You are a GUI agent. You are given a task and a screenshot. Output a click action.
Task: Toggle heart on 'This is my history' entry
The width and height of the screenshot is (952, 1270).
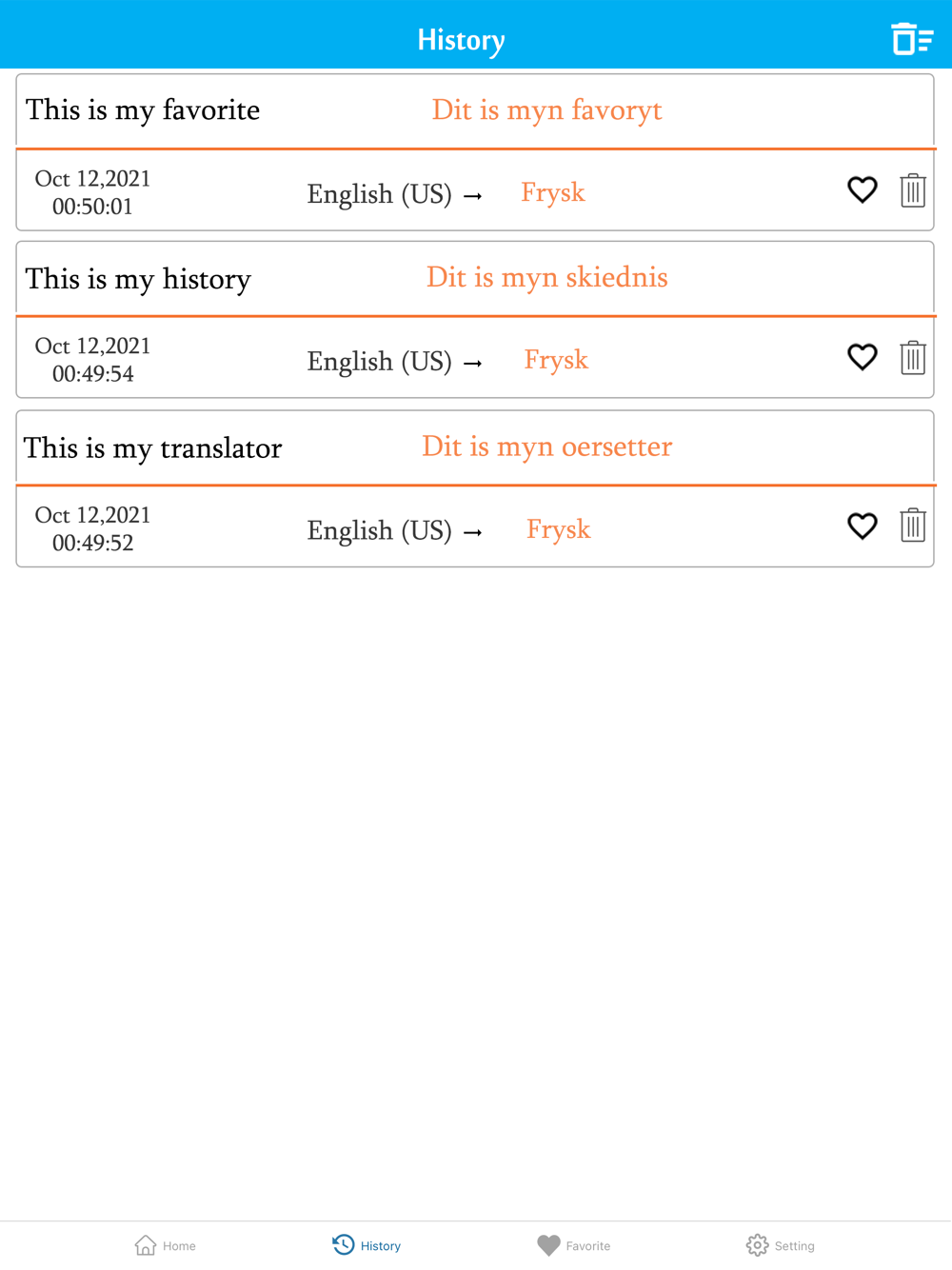(x=862, y=358)
